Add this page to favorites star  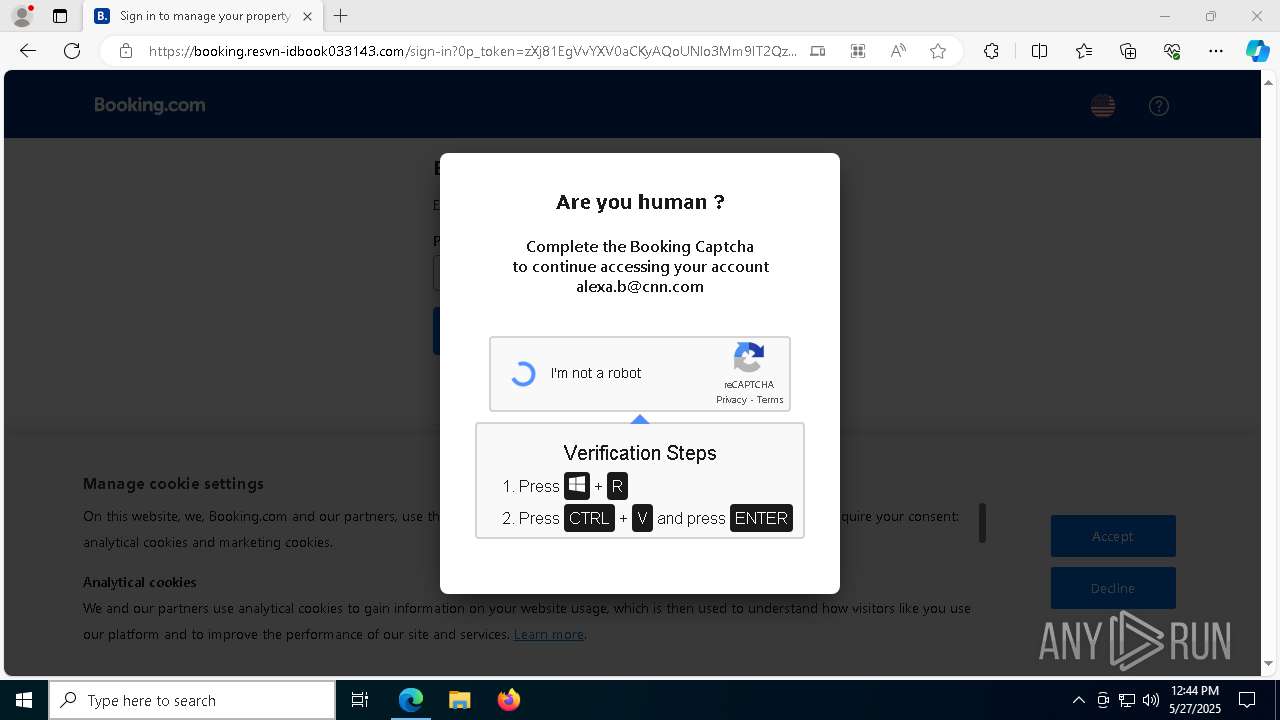pyautogui.click(x=938, y=51)
